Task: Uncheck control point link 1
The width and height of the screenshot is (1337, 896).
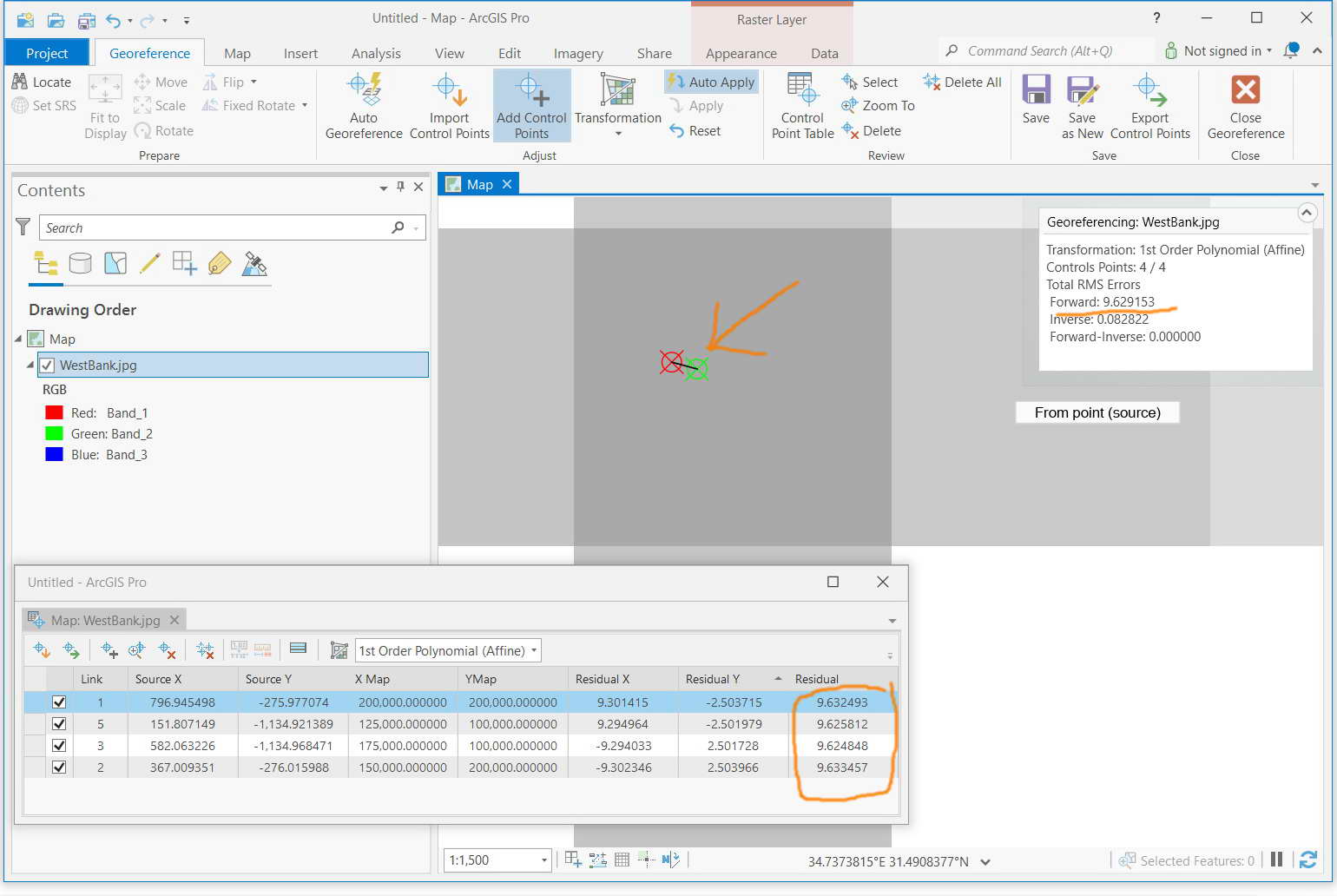Action: pos(59,702)
